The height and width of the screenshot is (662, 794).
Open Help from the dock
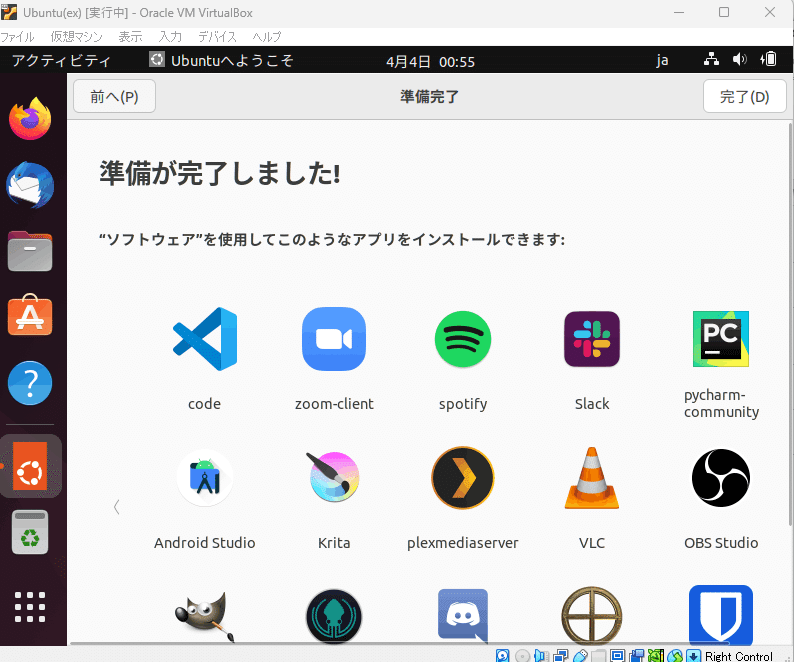[30, 383]
